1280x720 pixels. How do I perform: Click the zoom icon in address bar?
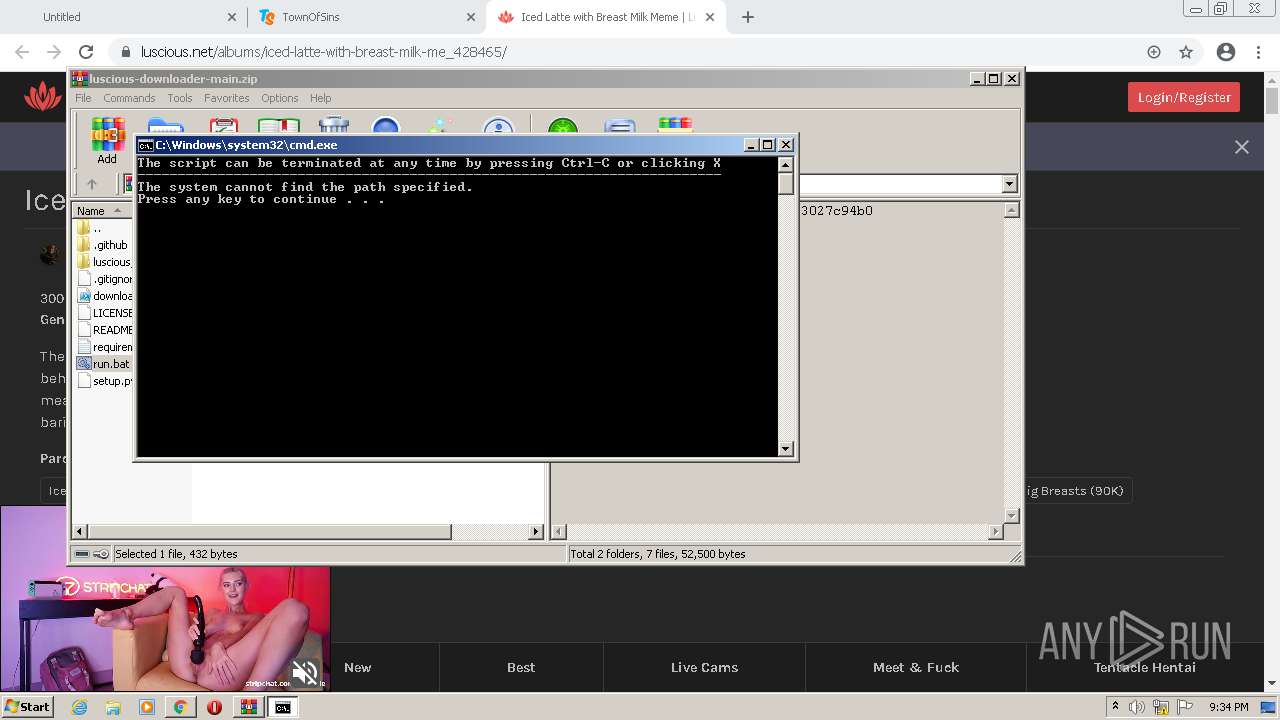(x=1154, y=52)
